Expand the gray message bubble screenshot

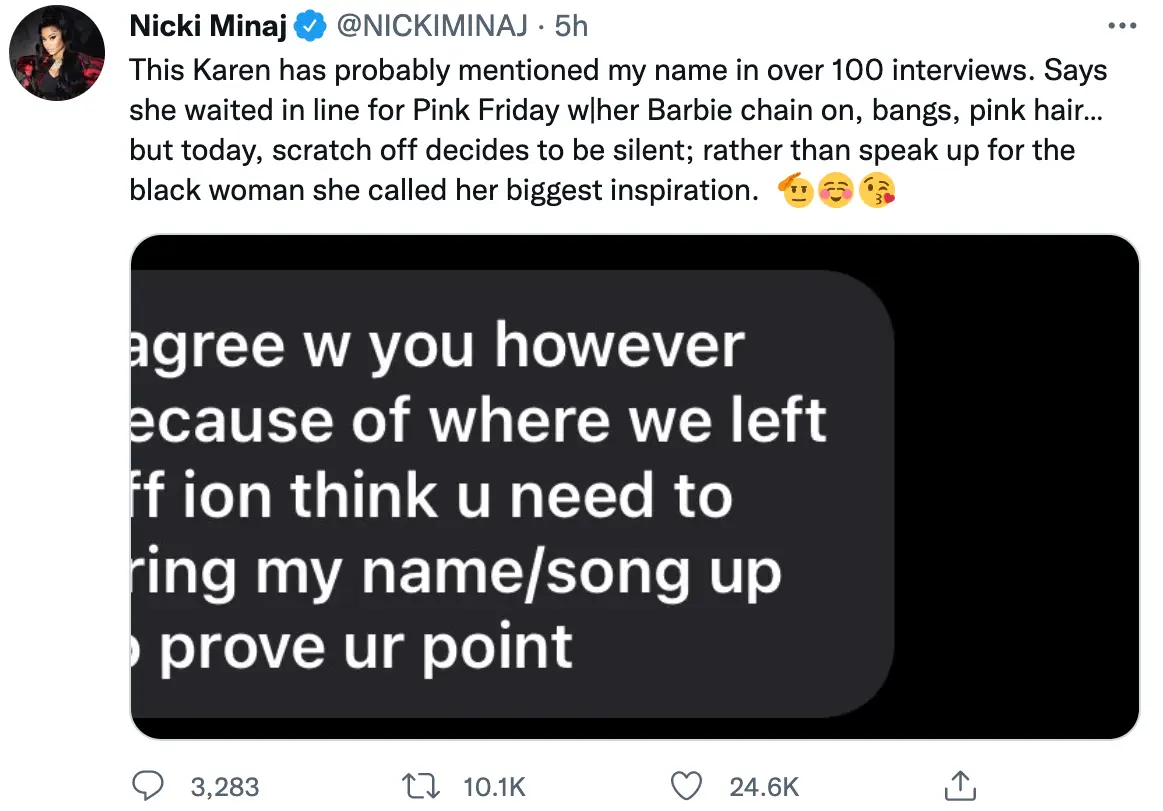[x=500, y=495]
